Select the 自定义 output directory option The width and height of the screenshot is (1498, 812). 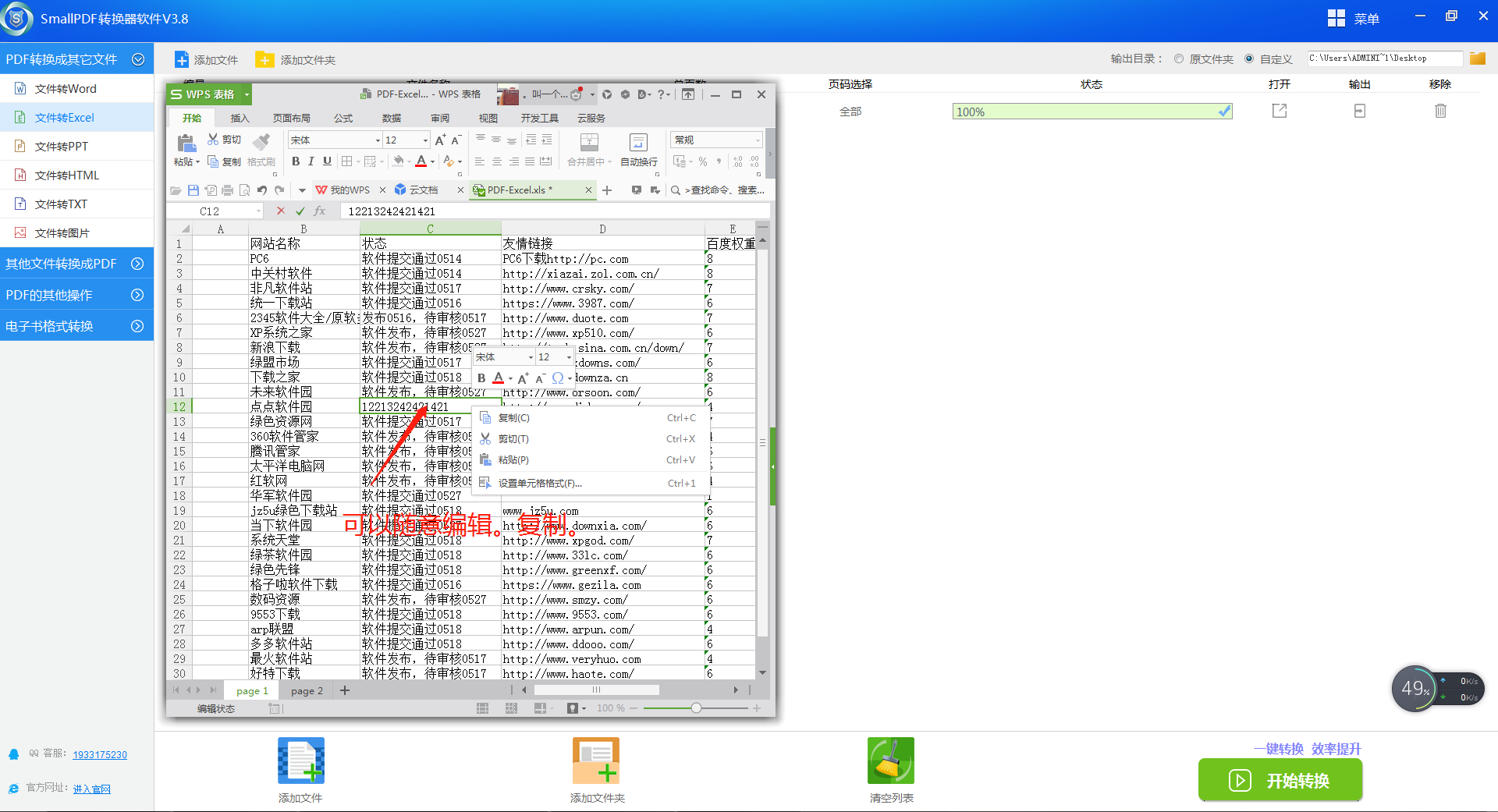click(1248, 58)
